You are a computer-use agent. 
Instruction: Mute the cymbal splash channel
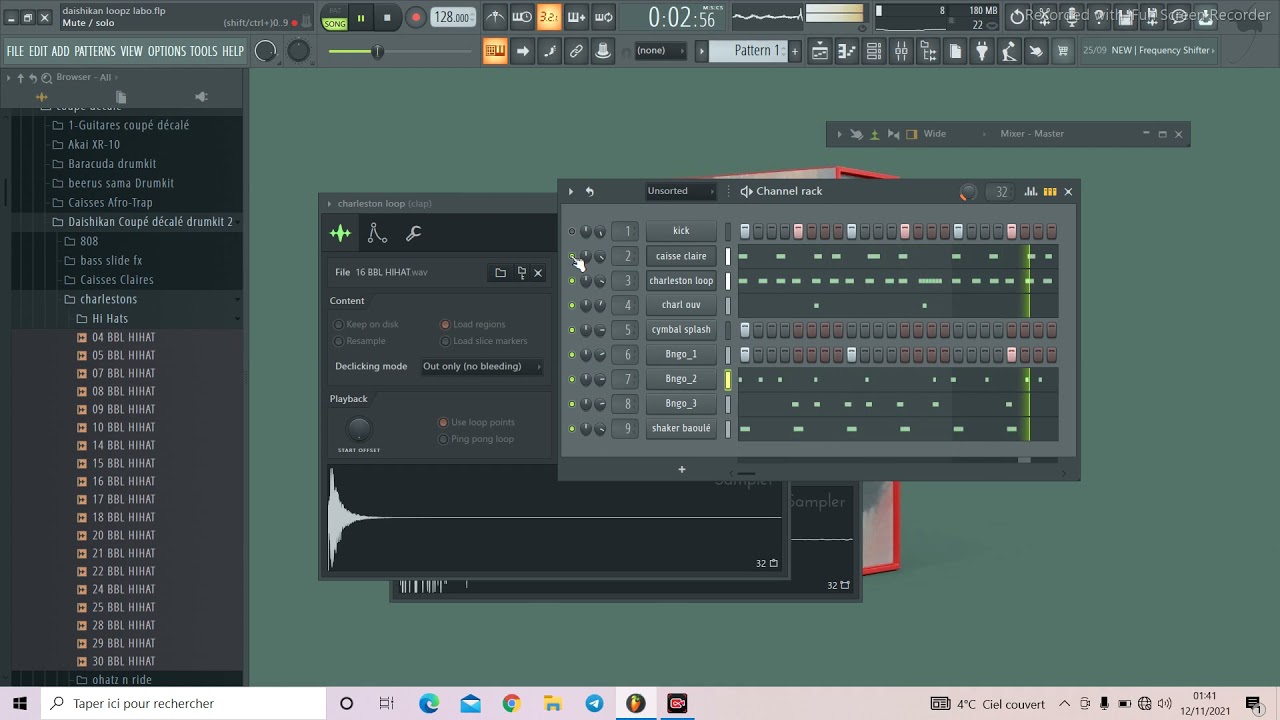click(x=572, y=330)
